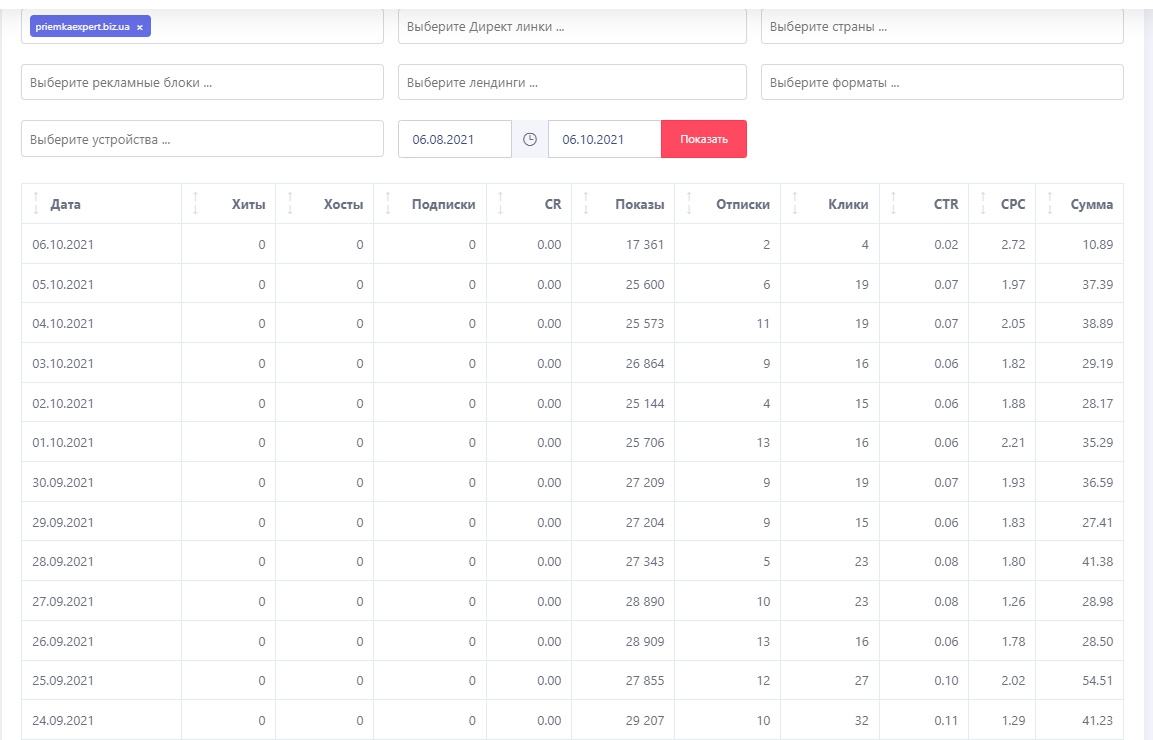Open the Выберите страны dropdown

(941, 27)
